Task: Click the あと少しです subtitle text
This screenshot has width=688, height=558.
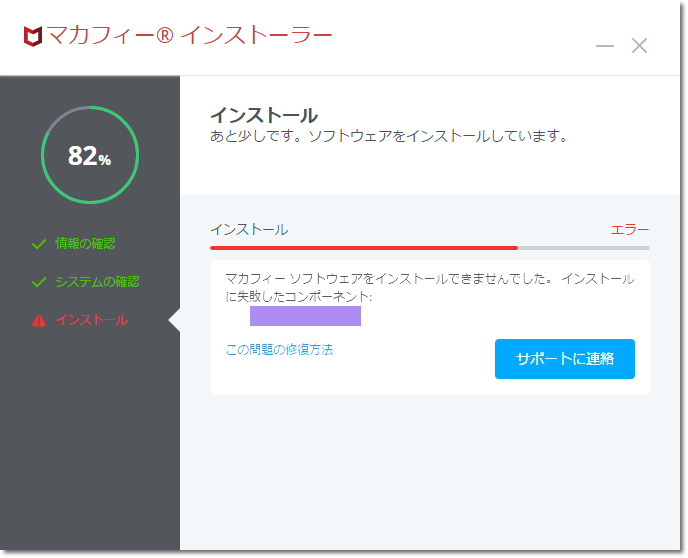Action: [x=389, y=136]
